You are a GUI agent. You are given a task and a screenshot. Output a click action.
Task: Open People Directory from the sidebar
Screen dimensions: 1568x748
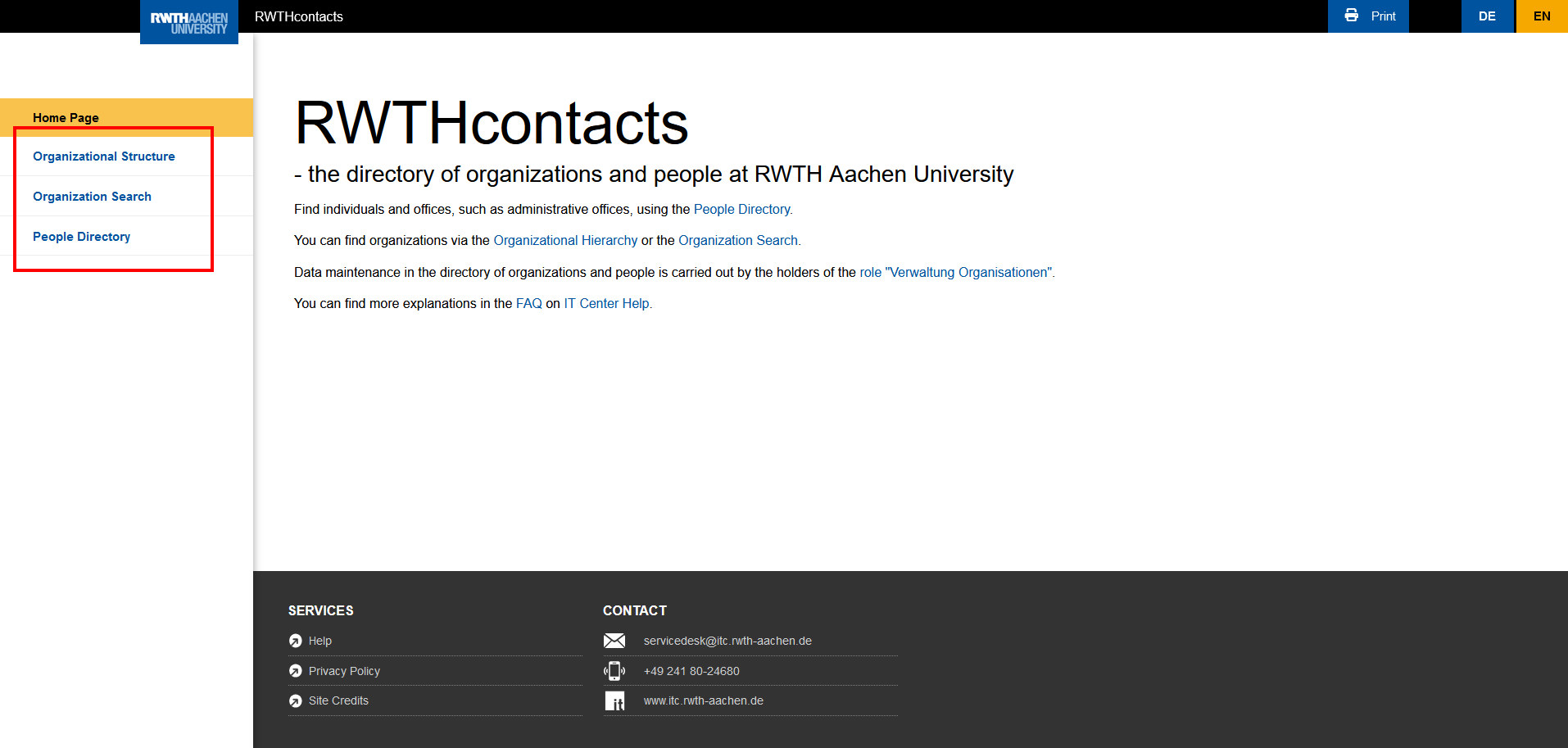[81, 236]
